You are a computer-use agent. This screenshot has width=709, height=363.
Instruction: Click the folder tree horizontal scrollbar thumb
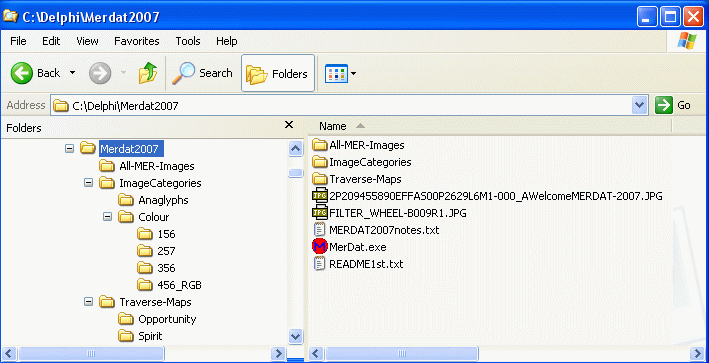91,353
